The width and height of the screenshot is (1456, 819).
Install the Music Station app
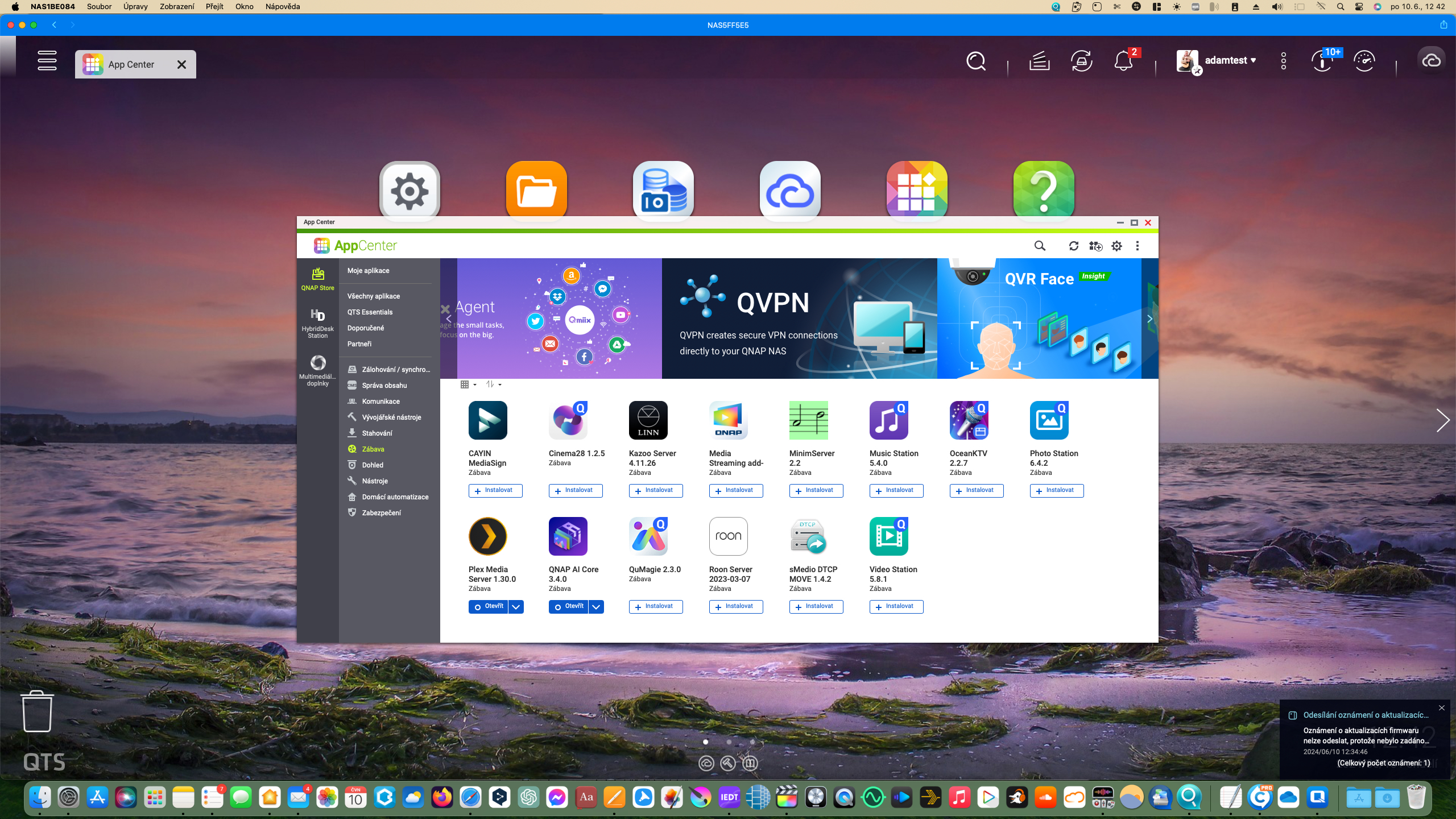[x=896, y=490]
